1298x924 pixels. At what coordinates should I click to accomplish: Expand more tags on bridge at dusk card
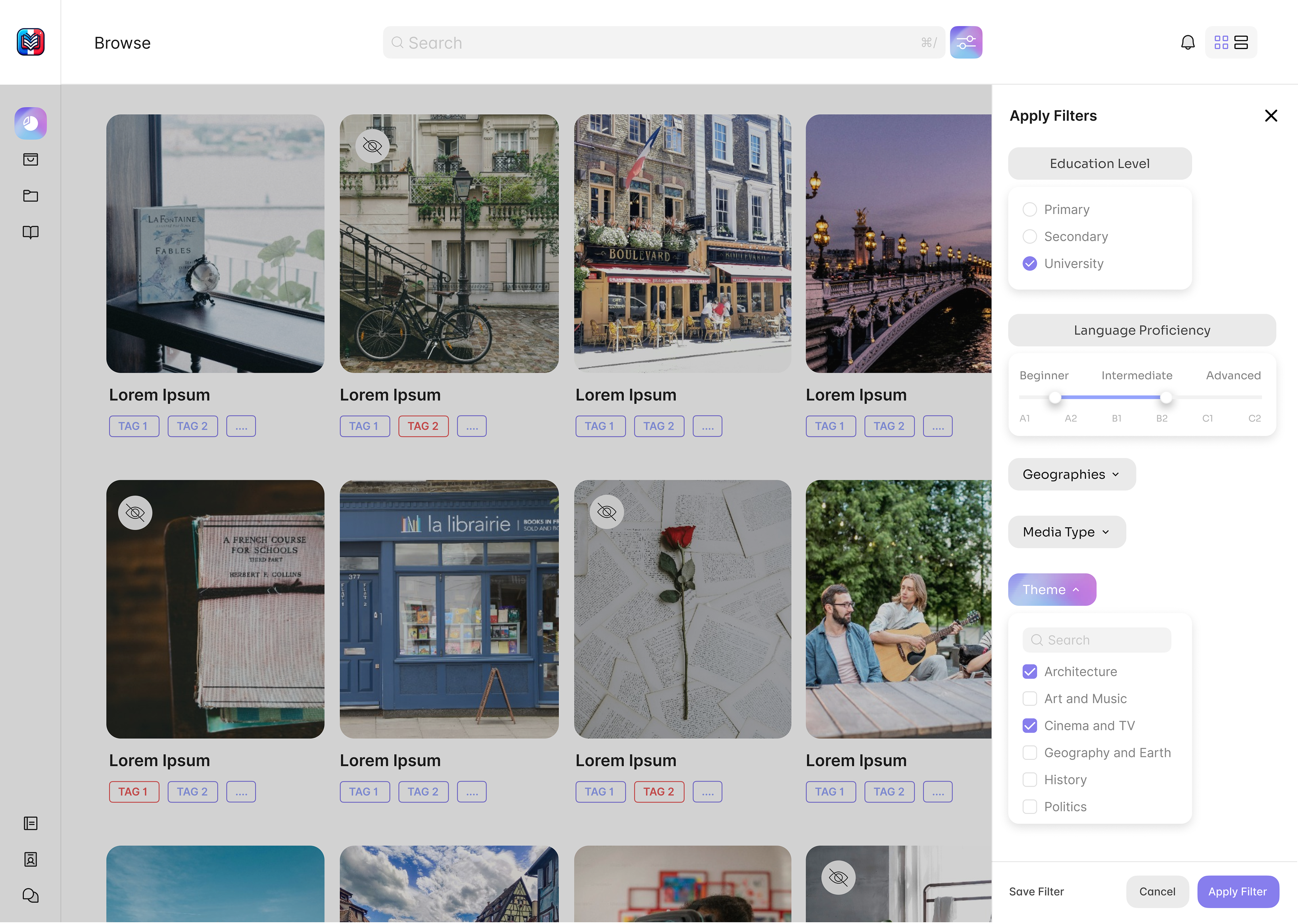pyautogui.click(x=937, y=427)
